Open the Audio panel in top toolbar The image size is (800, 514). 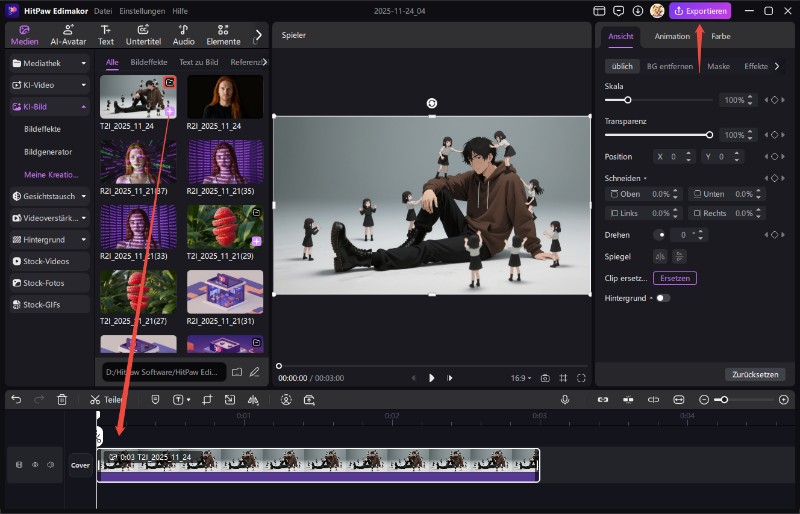click(183, 35)
